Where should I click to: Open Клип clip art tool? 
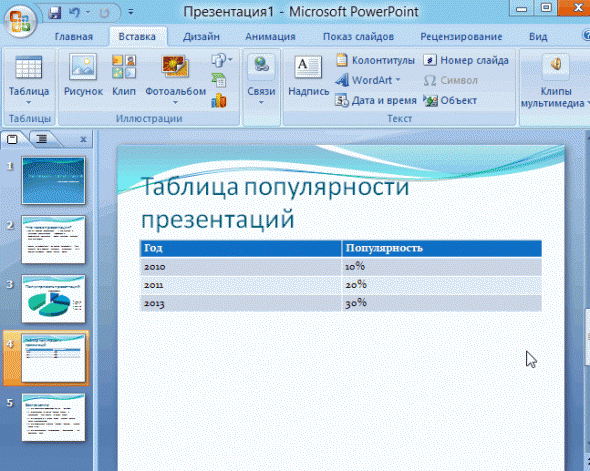124,75
